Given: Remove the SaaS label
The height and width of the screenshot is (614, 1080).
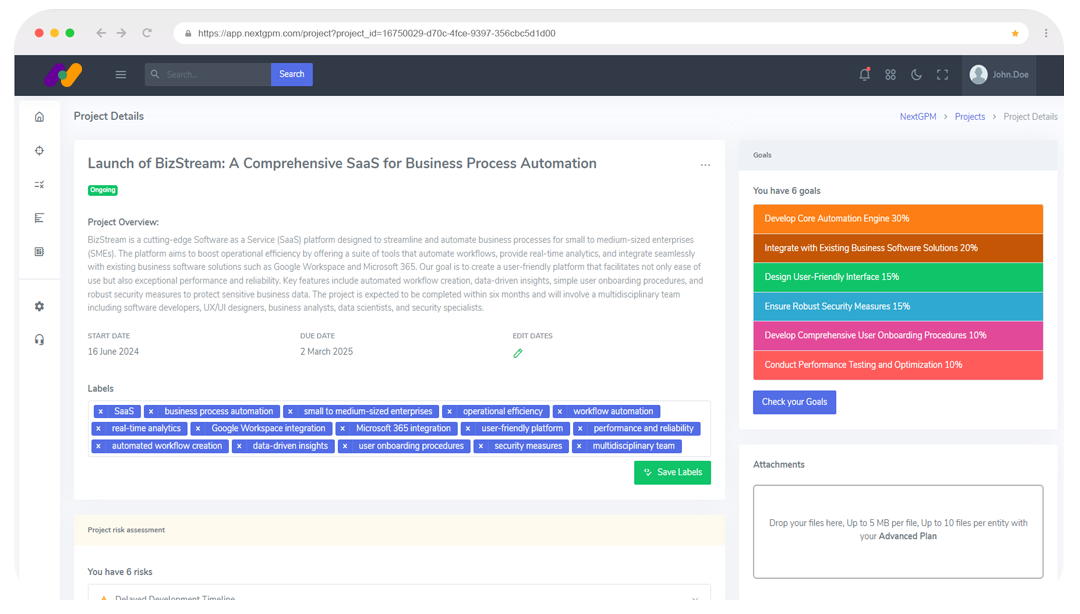Looking at the screenshot, I should point(101,411).
